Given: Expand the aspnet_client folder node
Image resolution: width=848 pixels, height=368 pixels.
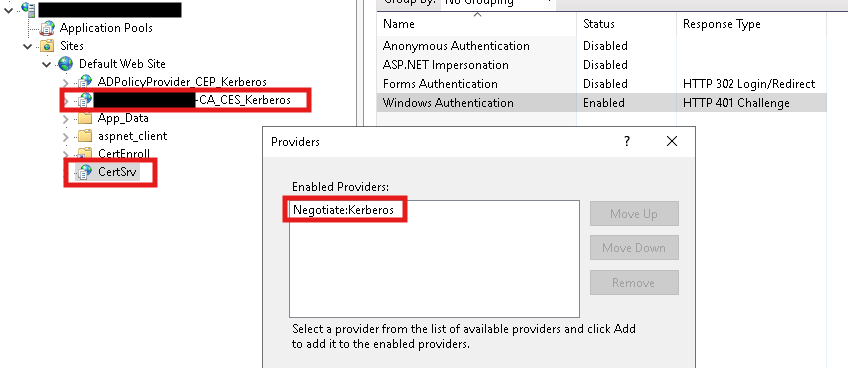Looking at the screenshot, I should pos(65,136).
